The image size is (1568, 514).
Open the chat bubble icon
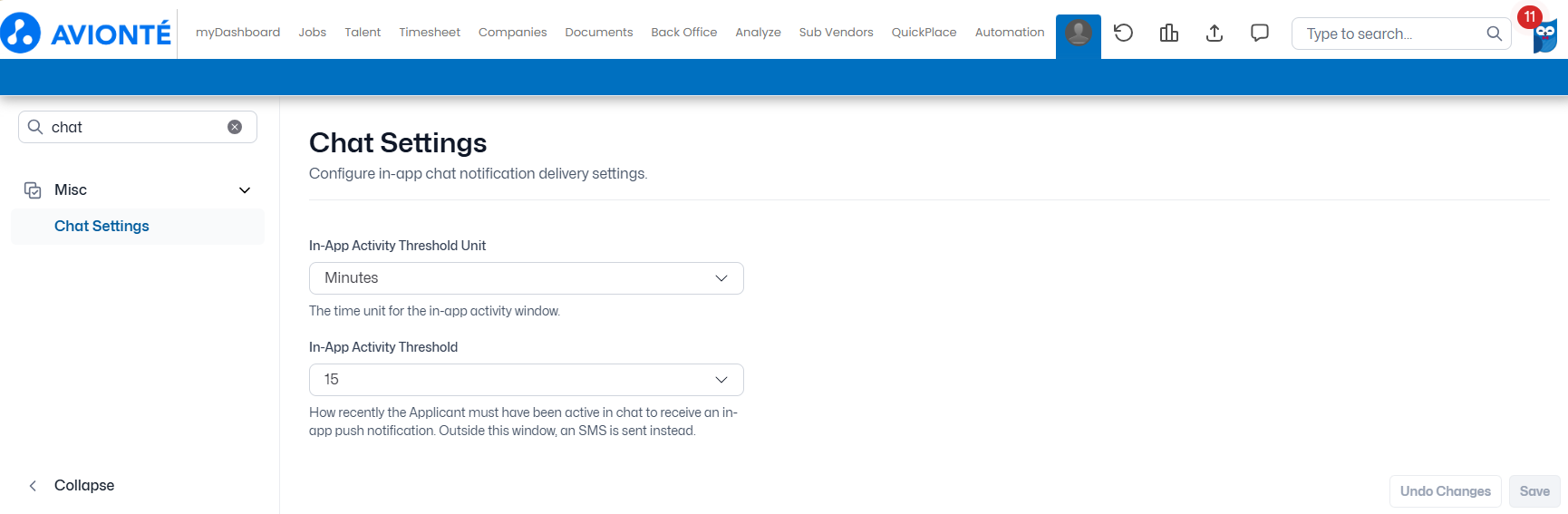click(x=1260, y=34)
